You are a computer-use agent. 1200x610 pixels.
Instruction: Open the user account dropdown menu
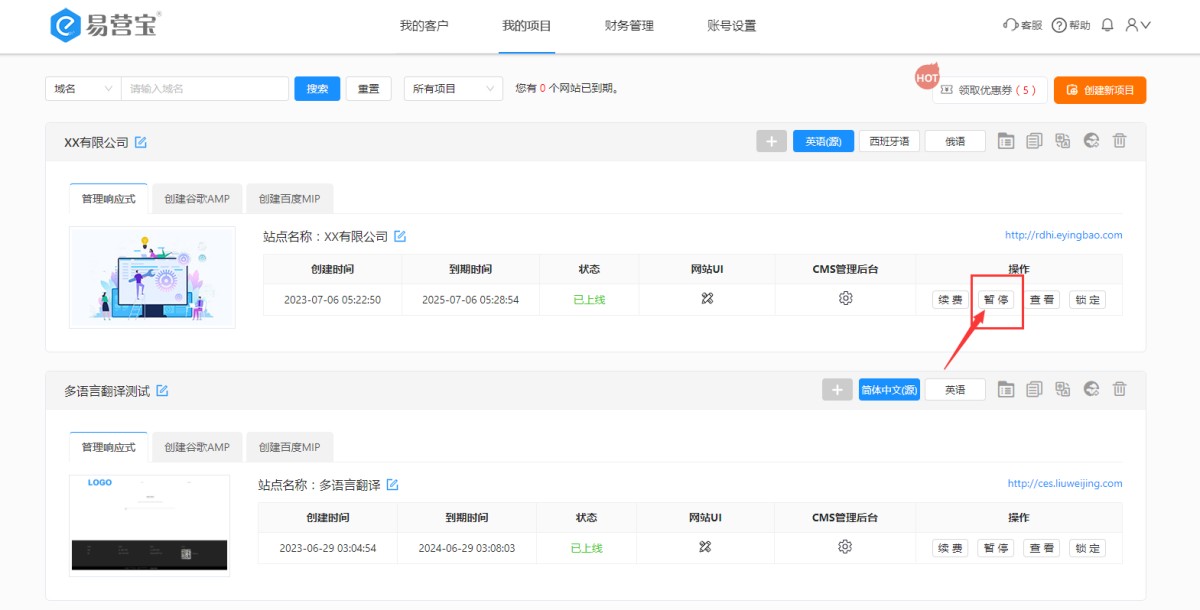point(1138,25)
